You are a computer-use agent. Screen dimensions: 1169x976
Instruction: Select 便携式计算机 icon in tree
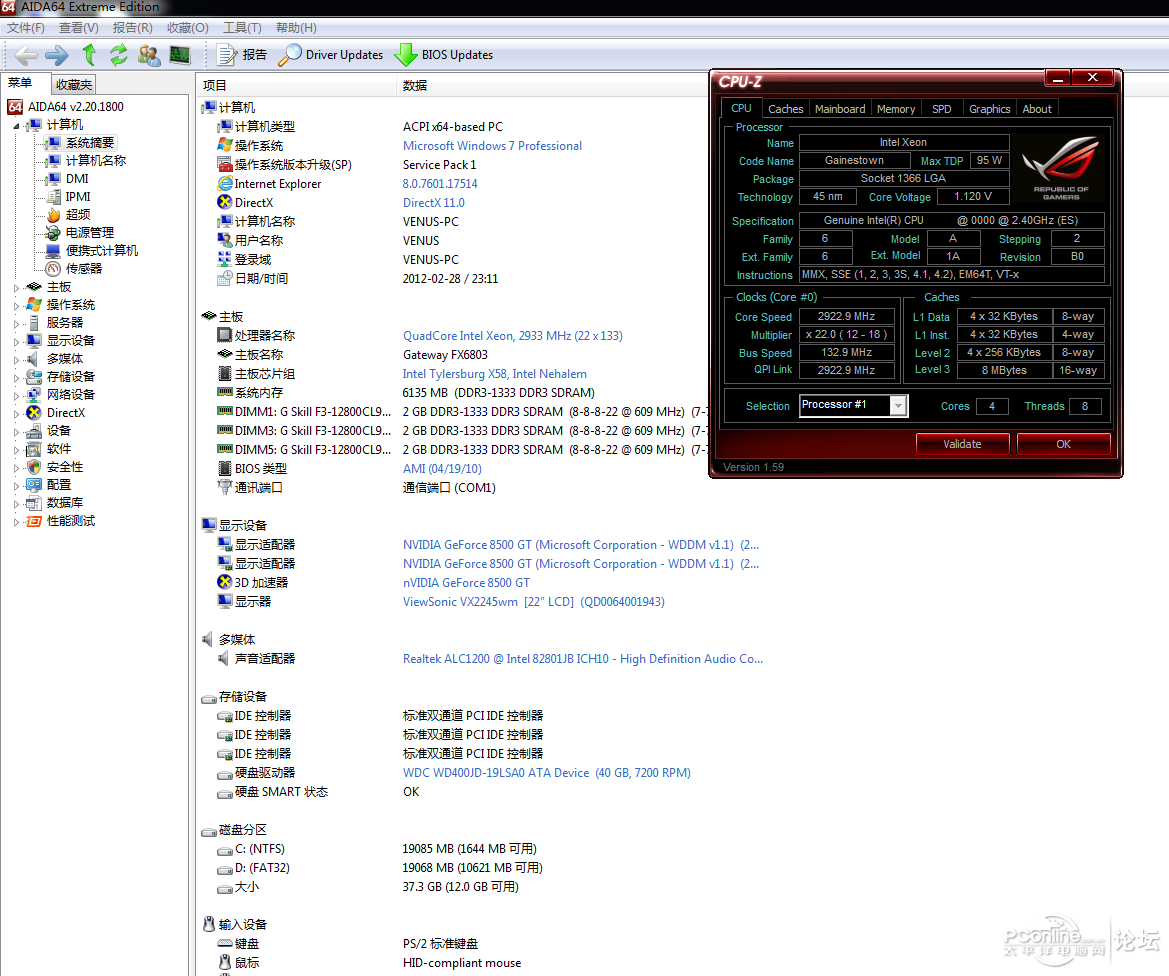[53, 251]
